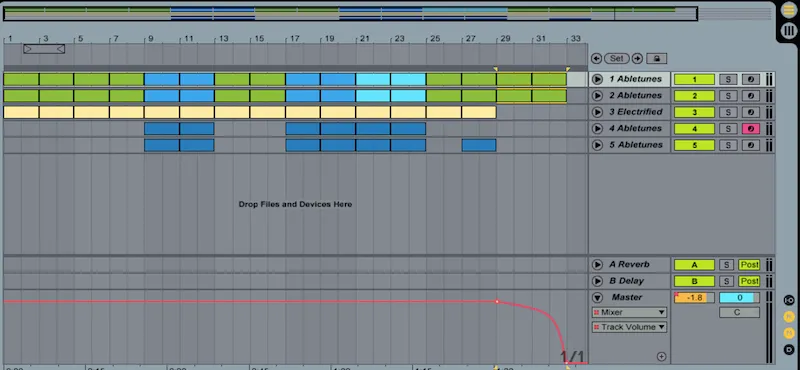Unfold track 1 Abletunes
800x370 pixels.
pos(597,79)
